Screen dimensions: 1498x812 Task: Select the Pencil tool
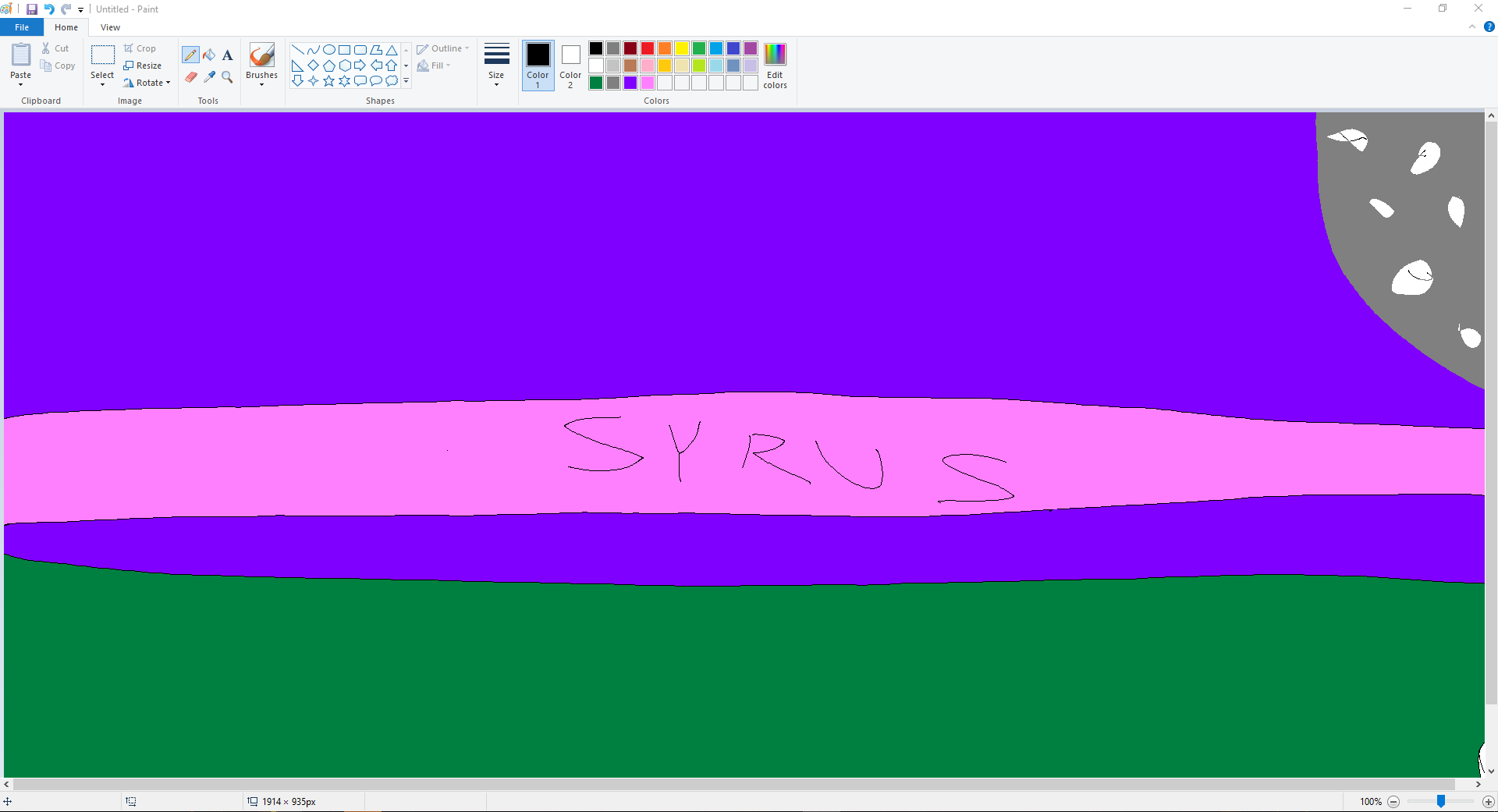190,55
